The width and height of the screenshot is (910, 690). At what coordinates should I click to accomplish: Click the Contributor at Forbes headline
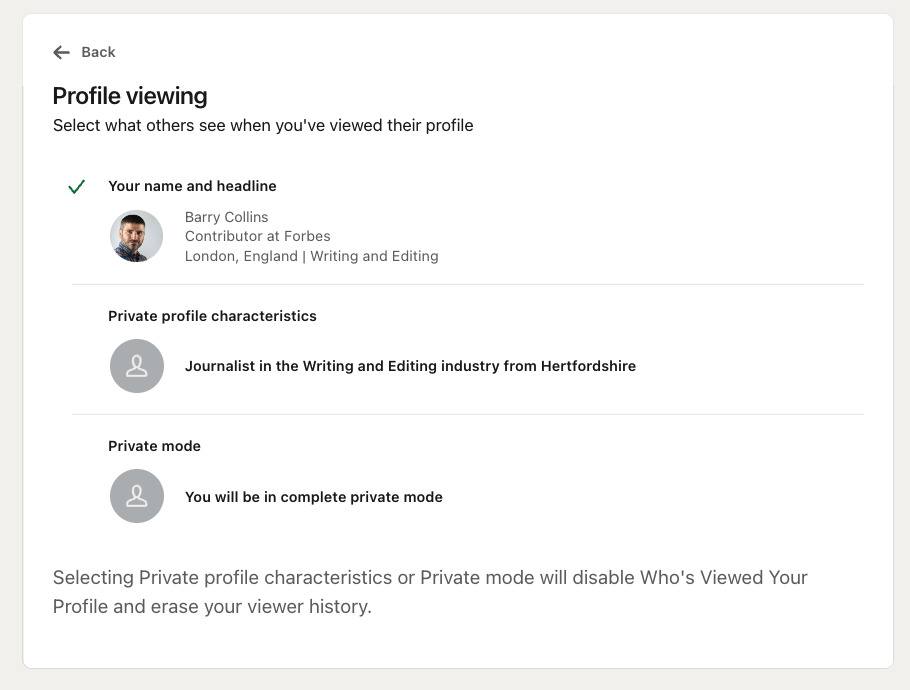coord(258,236)
